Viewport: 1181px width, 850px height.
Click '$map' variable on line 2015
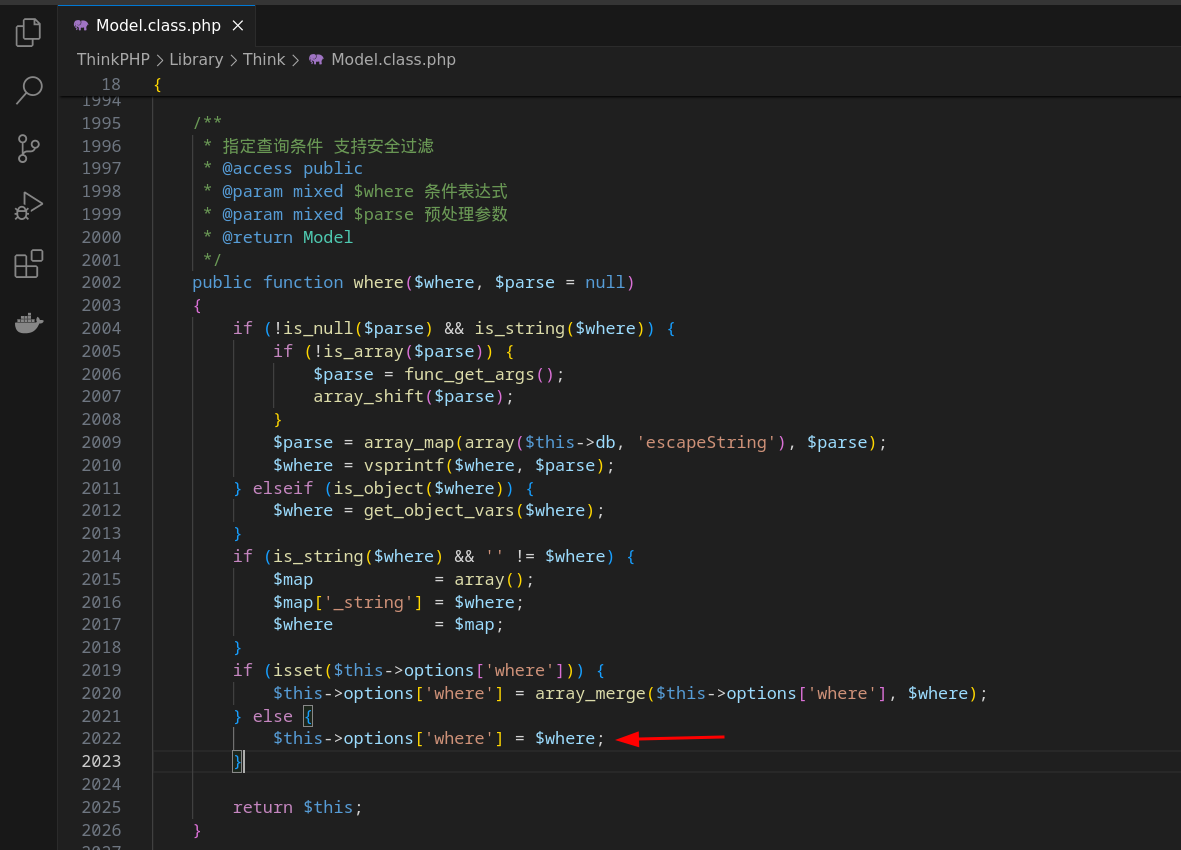pos(293,580)
